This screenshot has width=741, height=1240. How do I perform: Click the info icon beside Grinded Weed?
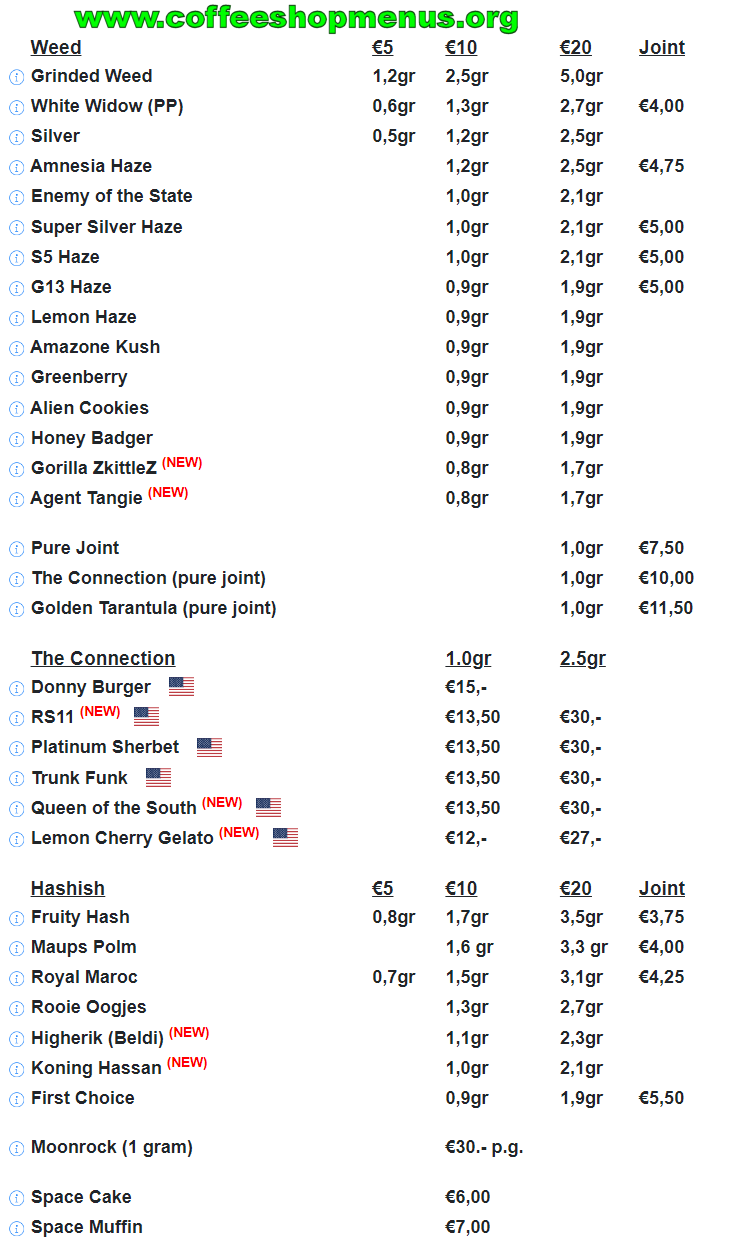click(x=16, y=77)
